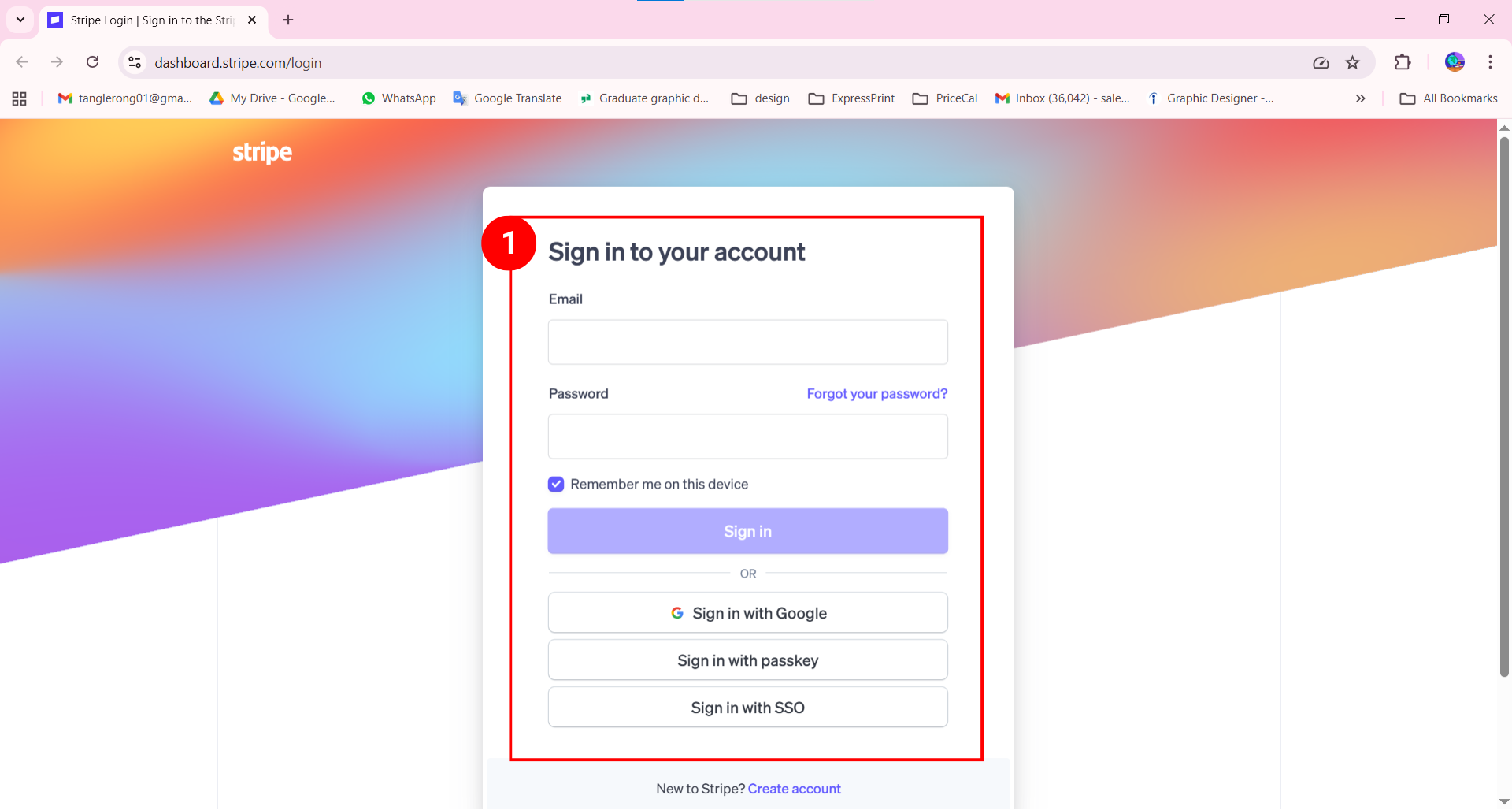This screenshot has height=810, width=1512.
Task: Open the WhatsApp bookmark
Action: 398,98
